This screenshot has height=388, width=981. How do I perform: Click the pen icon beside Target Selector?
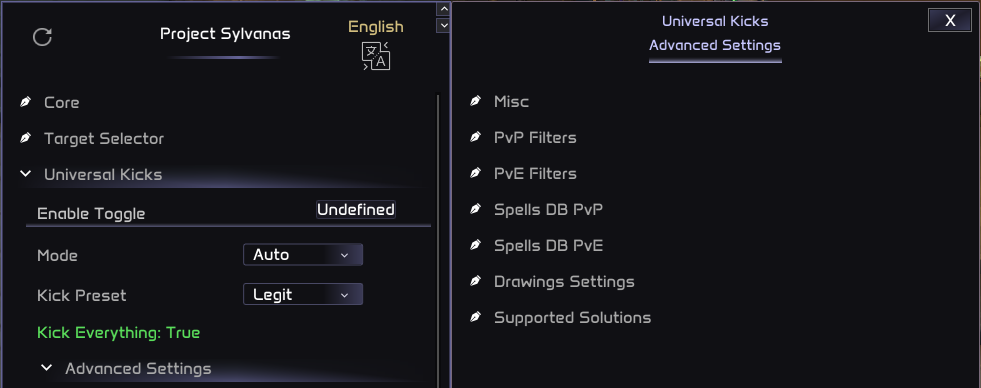pos(26,138)
